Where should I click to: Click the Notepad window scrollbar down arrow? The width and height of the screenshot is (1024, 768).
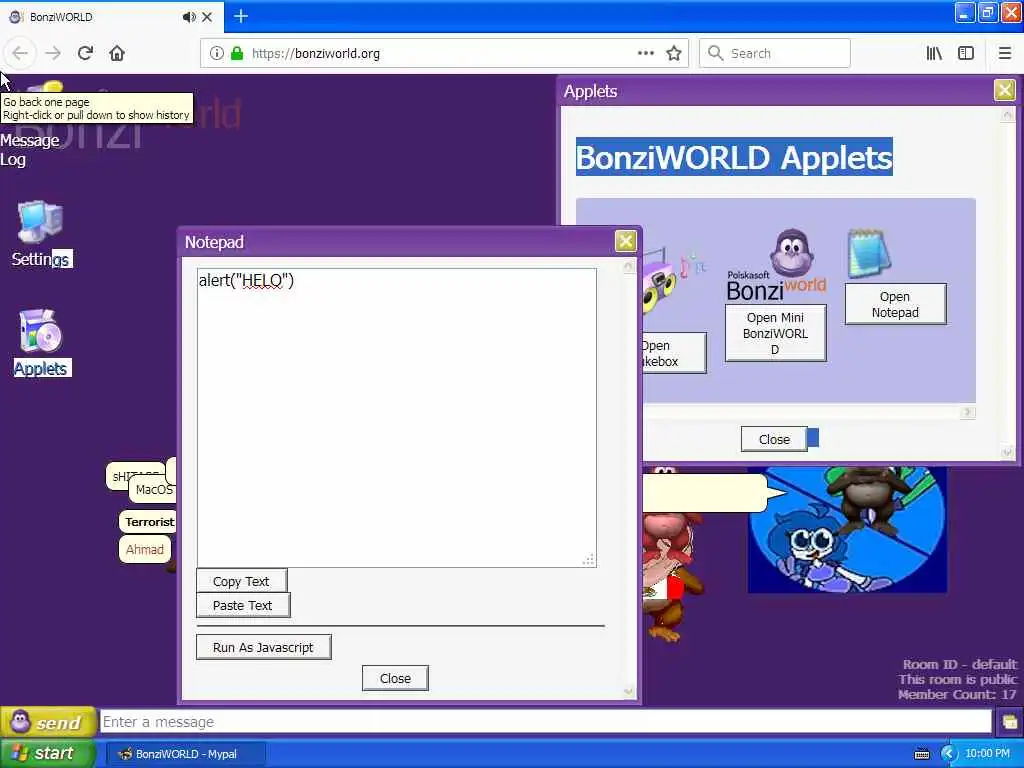(x=628, y=692)
